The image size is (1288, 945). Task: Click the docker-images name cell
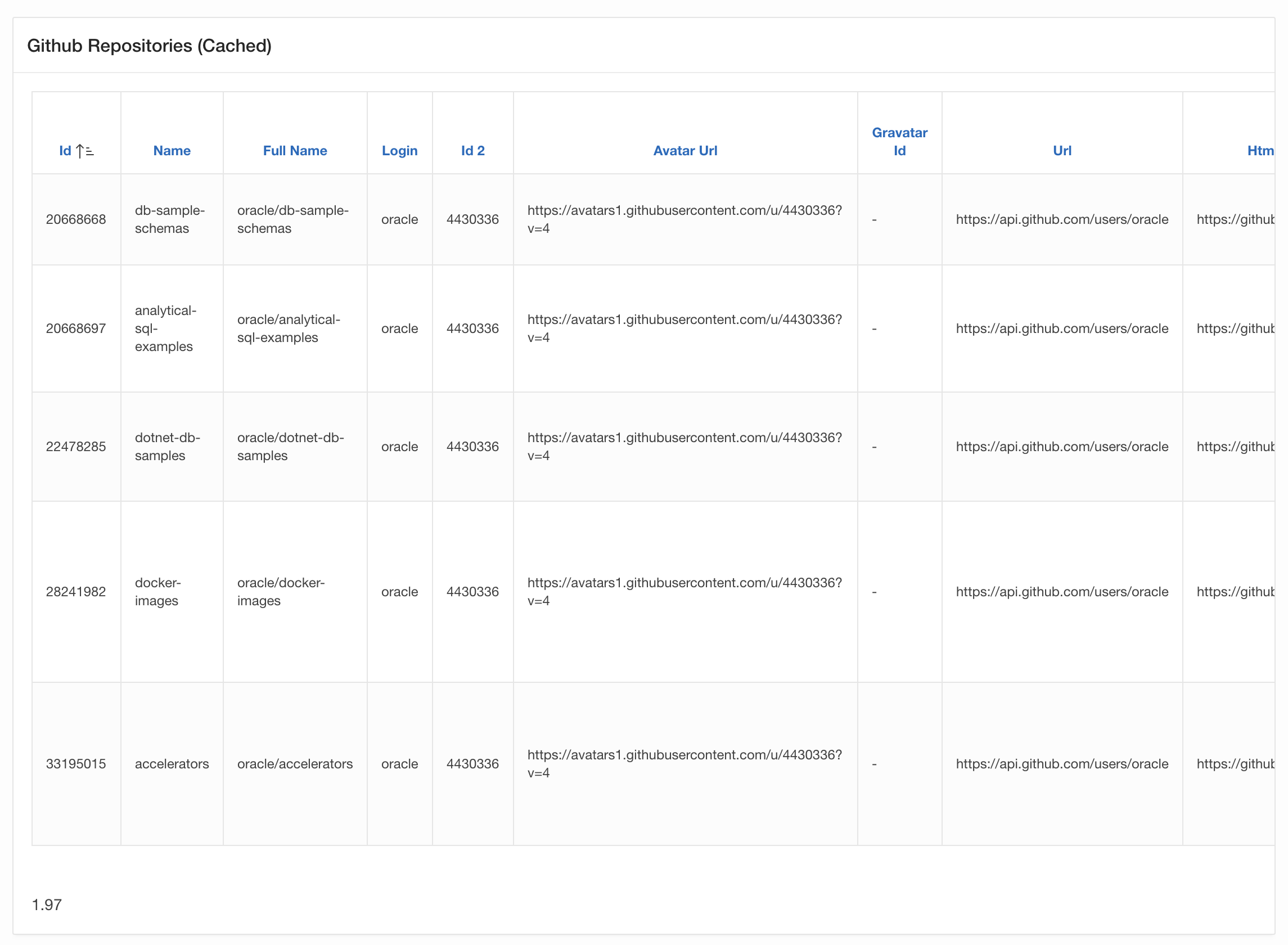157,592
